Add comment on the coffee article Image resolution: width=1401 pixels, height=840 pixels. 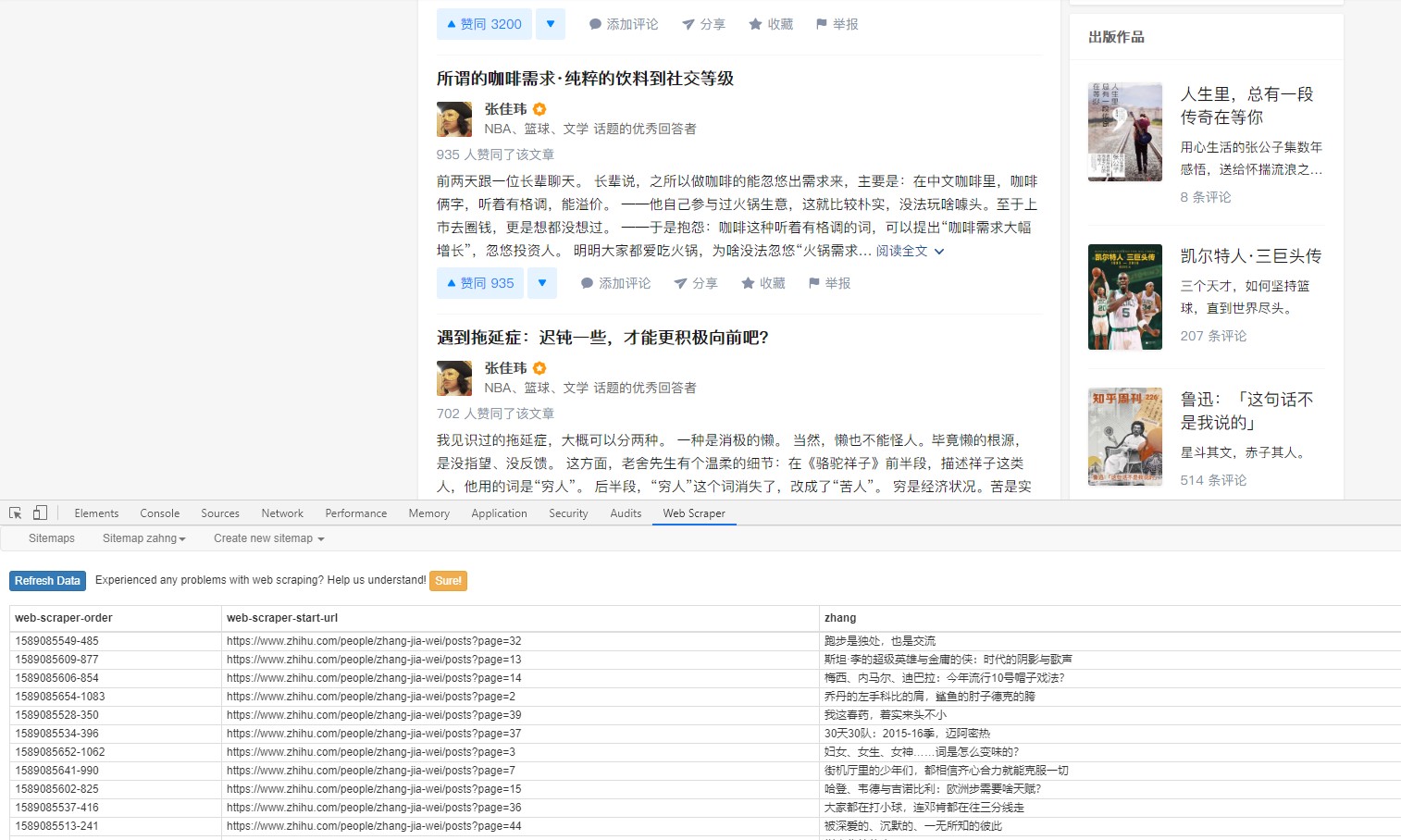pos(615,283)
